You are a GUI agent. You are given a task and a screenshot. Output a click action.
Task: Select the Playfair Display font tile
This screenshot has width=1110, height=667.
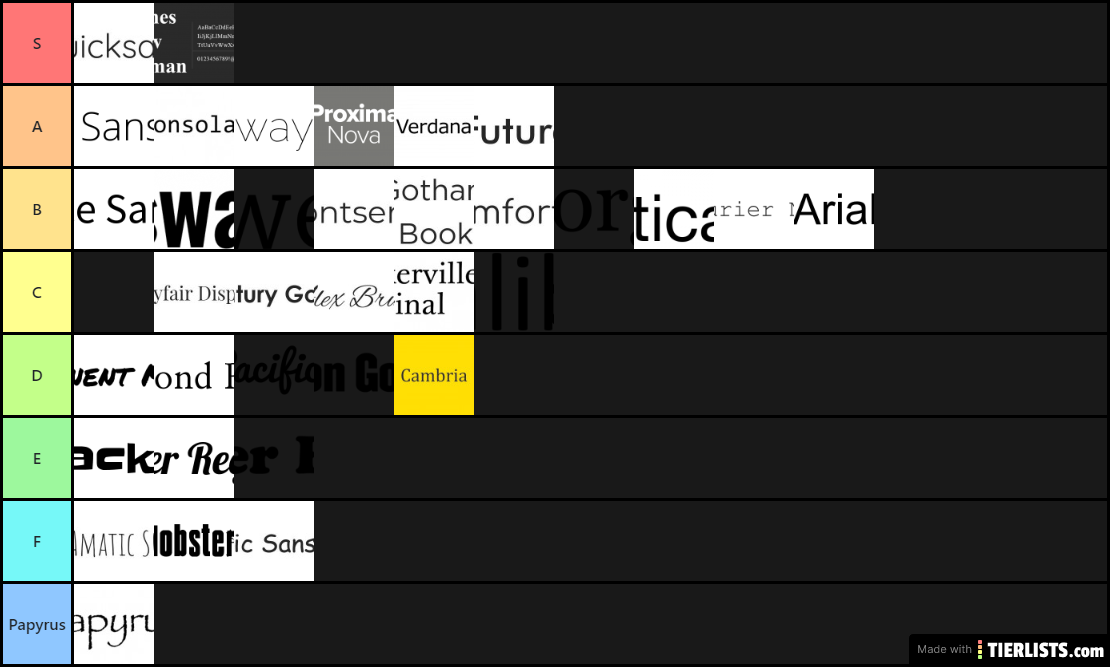click(194, 292)
